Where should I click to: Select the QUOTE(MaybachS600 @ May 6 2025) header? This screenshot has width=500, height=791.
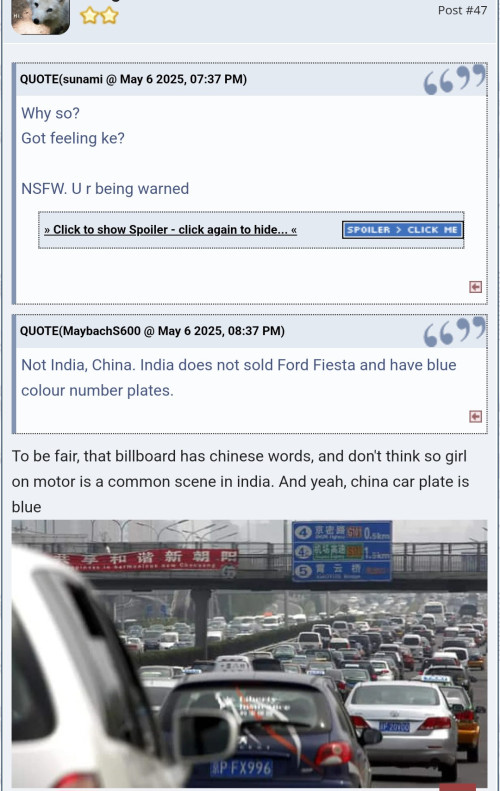point(152,331)
